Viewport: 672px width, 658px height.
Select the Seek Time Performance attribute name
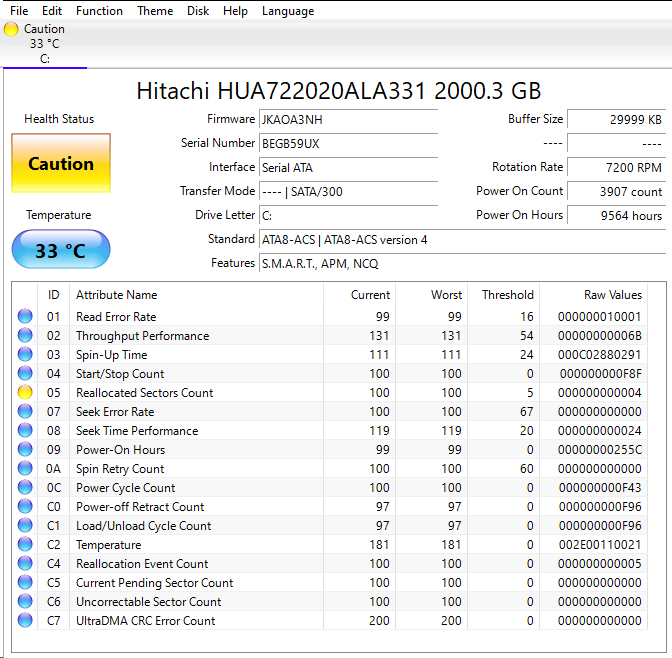coord(137,431)
